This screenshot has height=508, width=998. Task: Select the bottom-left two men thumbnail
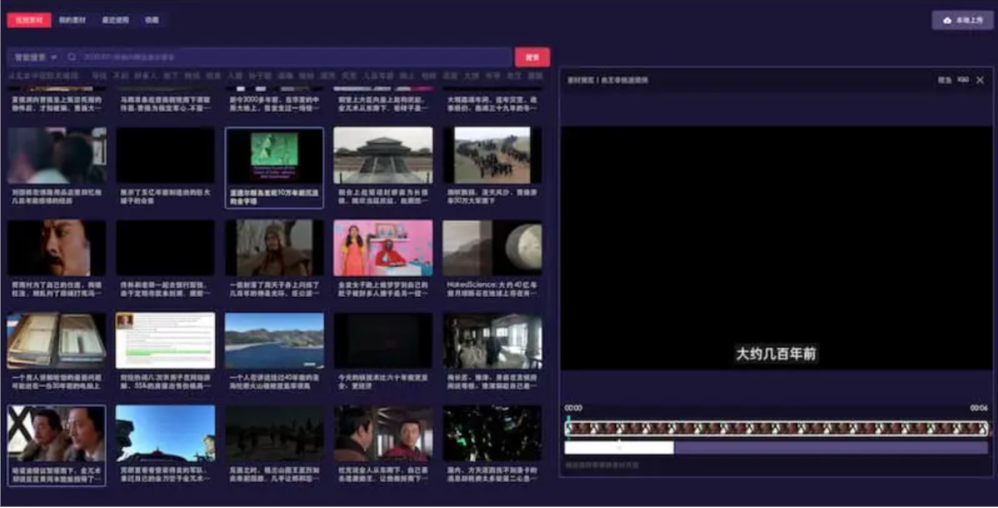pyautogui.click(x=56, y=434)
